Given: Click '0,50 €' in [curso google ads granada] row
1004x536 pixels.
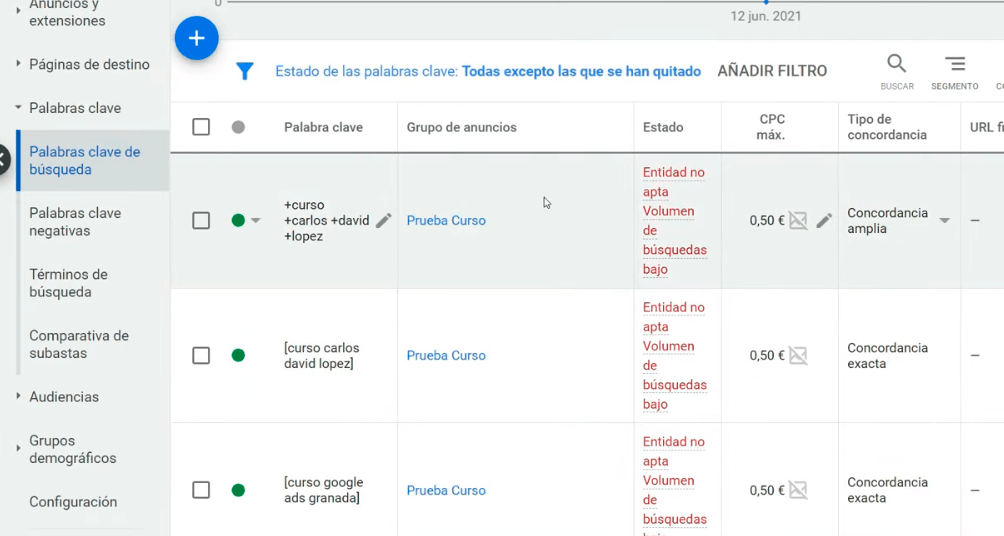Looking at the screenshot, I should pyautogui.click(x=766, y=491).
